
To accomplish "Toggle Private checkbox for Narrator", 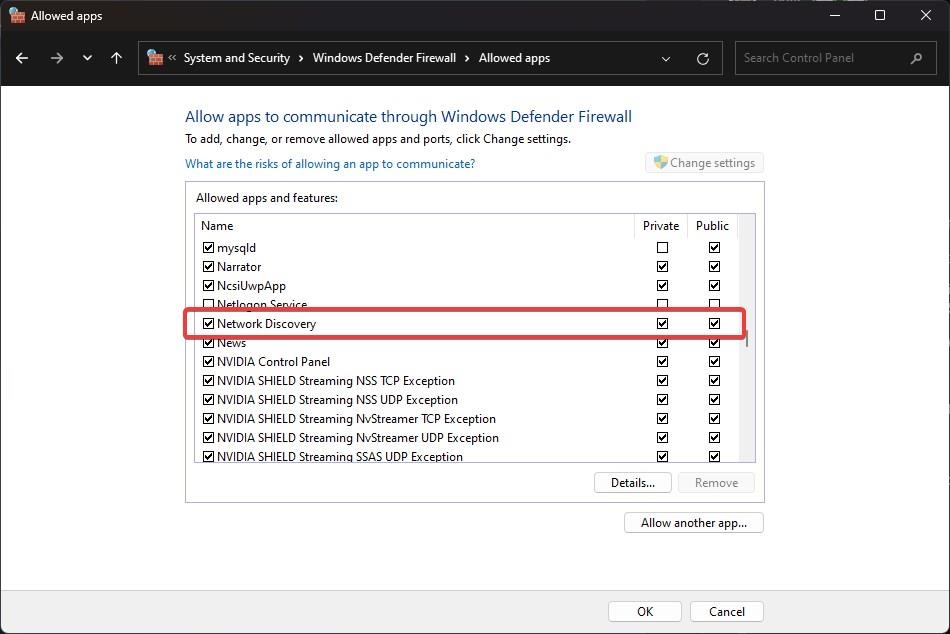I will [x=662, y=266].
